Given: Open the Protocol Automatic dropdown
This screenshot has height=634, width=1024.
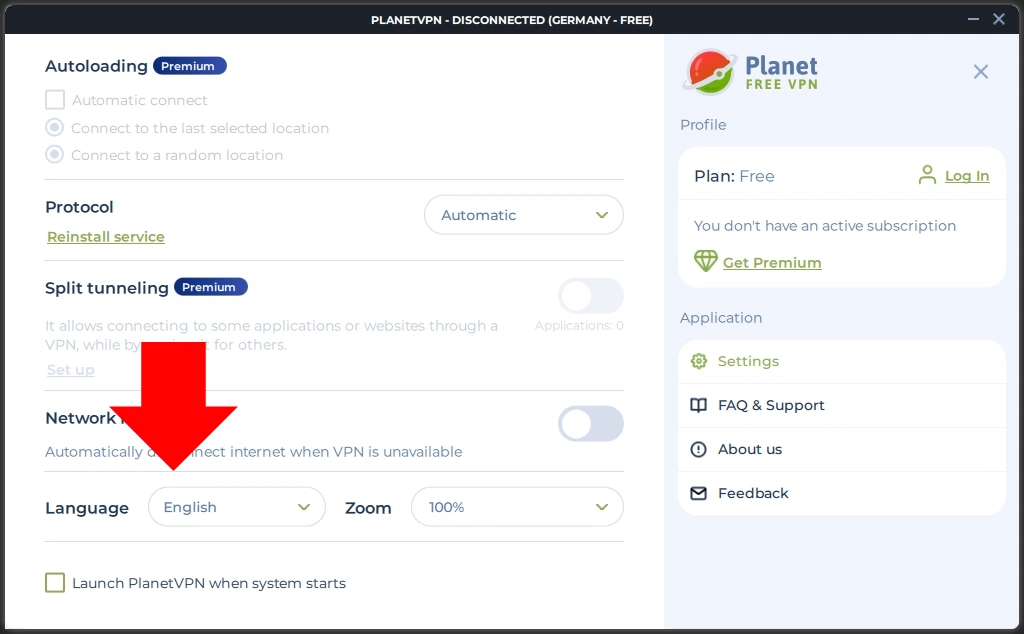Looking at the screenshot, I should click(523, 215).
